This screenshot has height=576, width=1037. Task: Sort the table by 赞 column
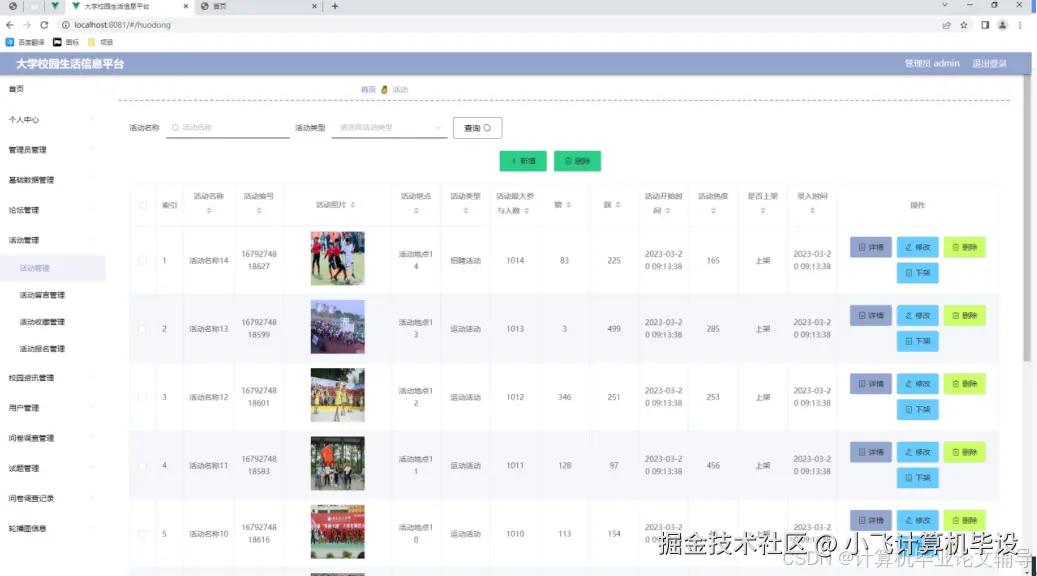tap(568, 205)
